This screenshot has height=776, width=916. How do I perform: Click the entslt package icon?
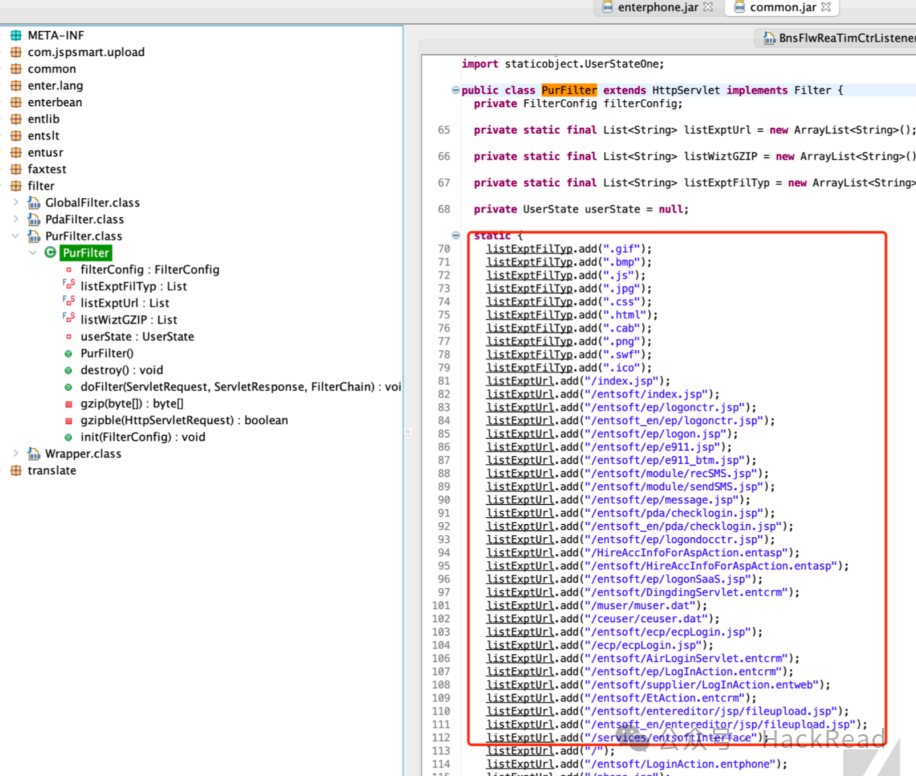point(16,136)
